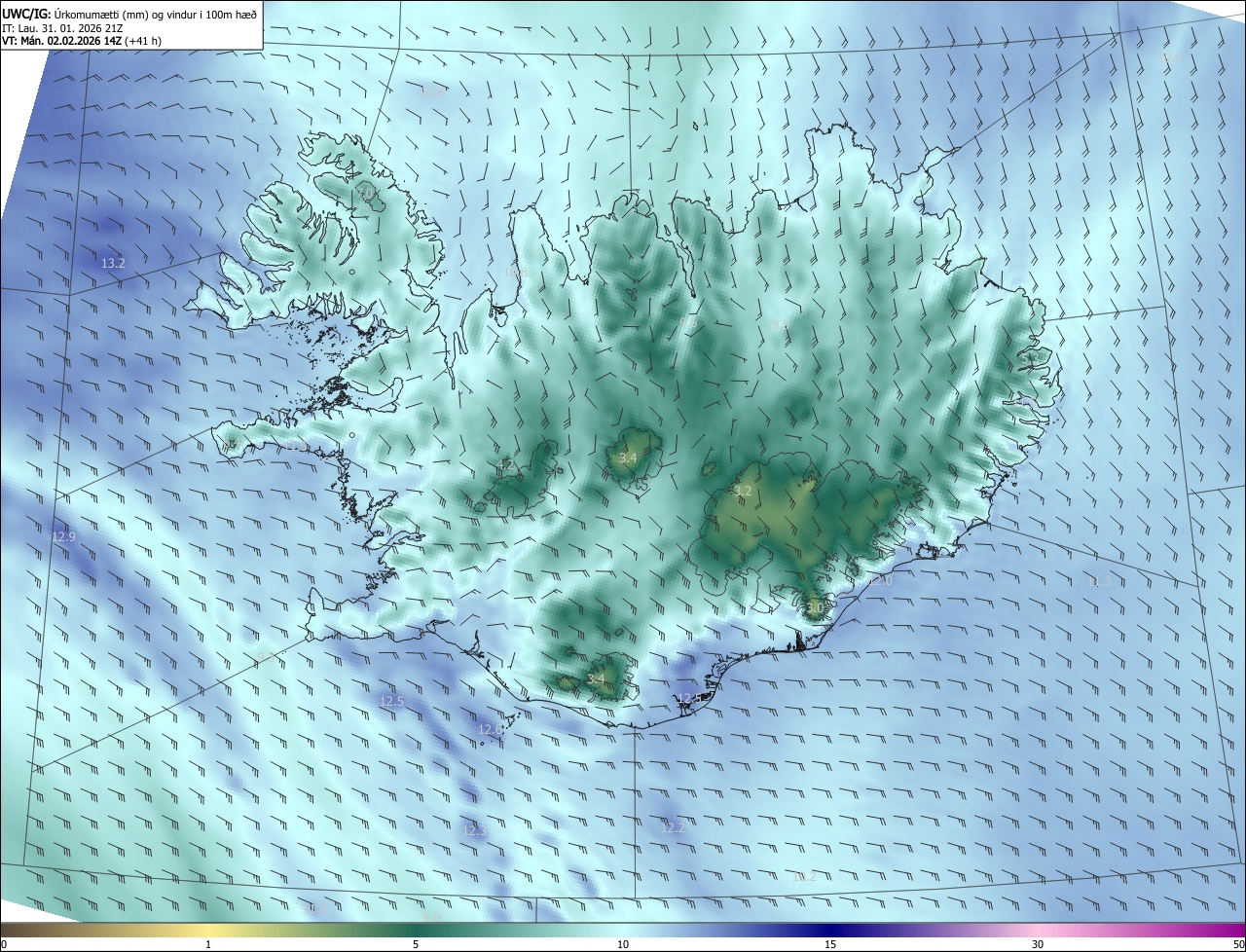Click the colour bar tick label 50

click(1238, 945)
